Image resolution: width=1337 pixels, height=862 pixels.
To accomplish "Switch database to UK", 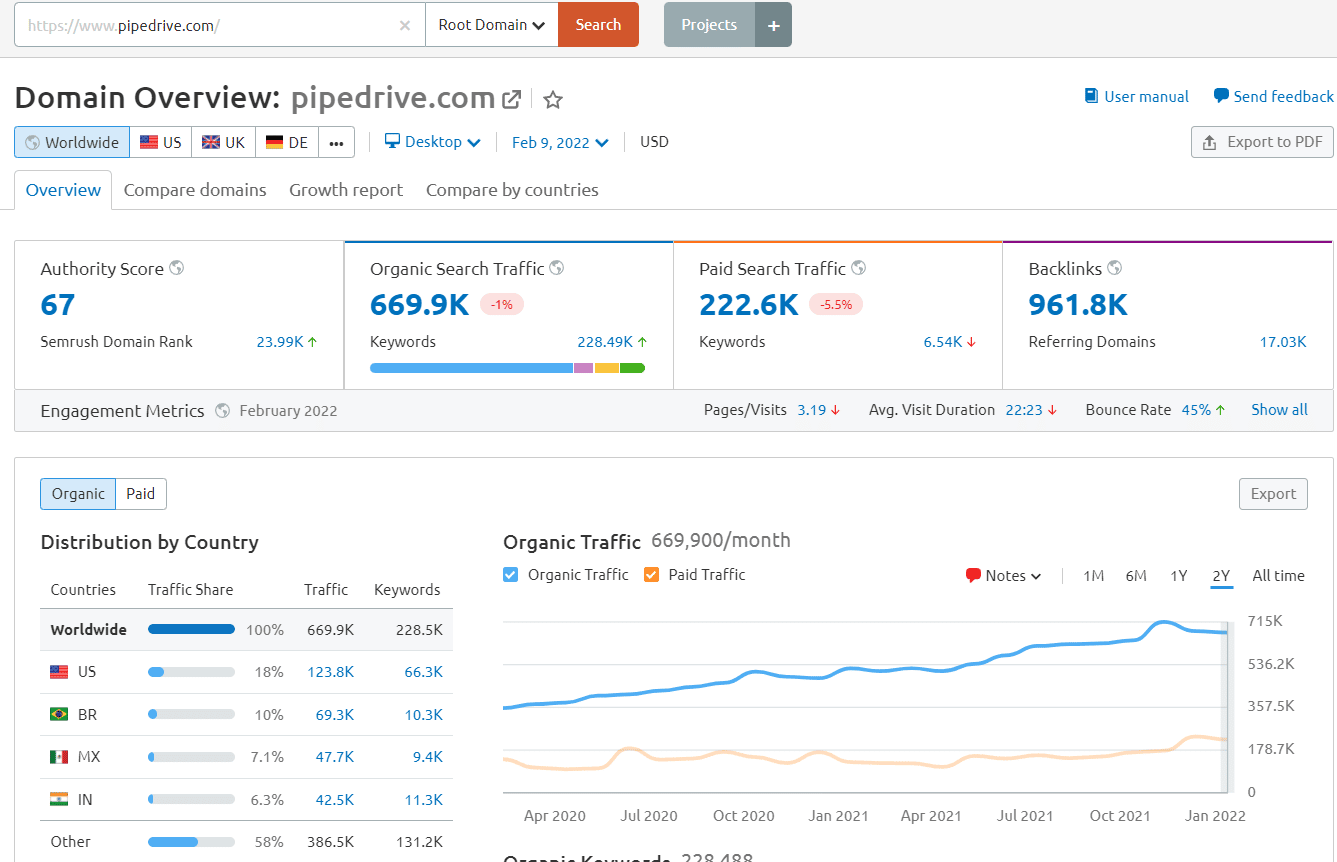I will click(x=224, y=142).
